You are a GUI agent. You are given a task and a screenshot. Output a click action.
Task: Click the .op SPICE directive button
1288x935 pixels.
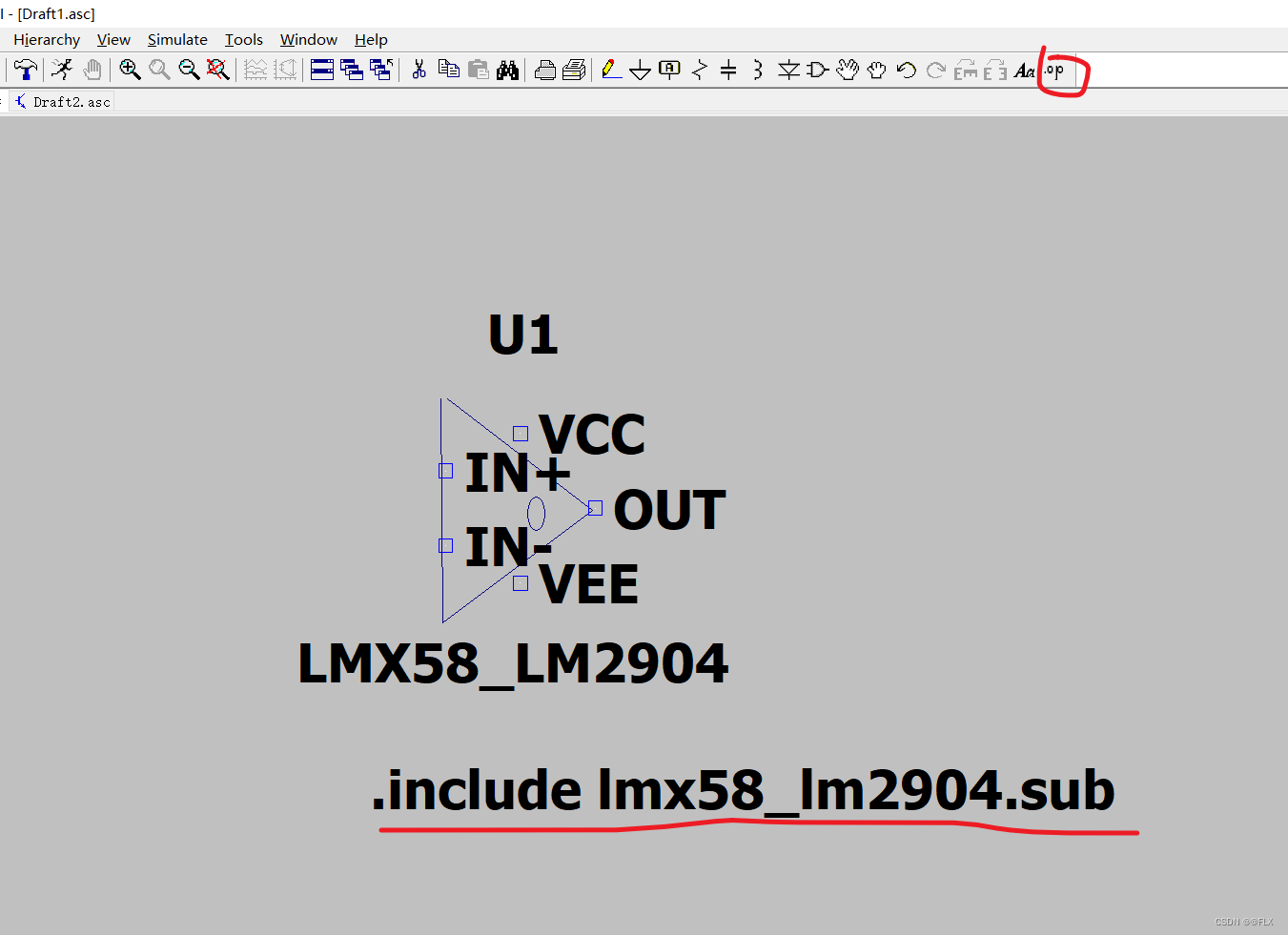click(x=1054, y=70)
